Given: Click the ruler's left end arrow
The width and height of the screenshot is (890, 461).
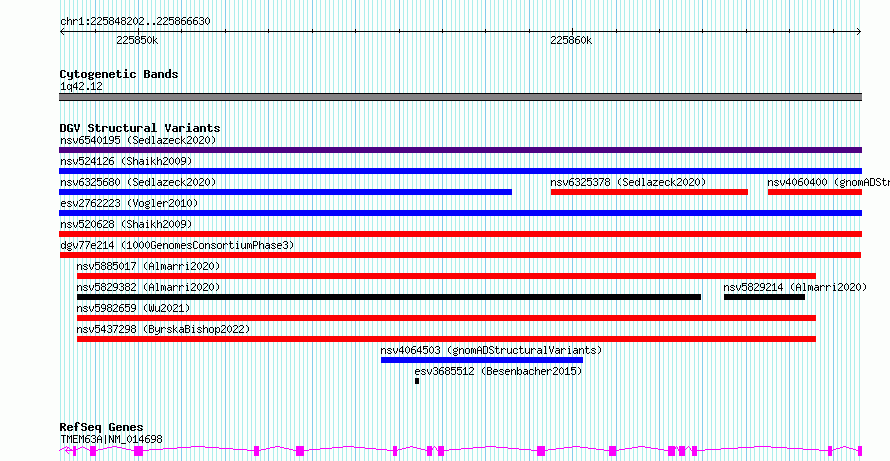Looking at the screenshot, I should tap(62, 32).
